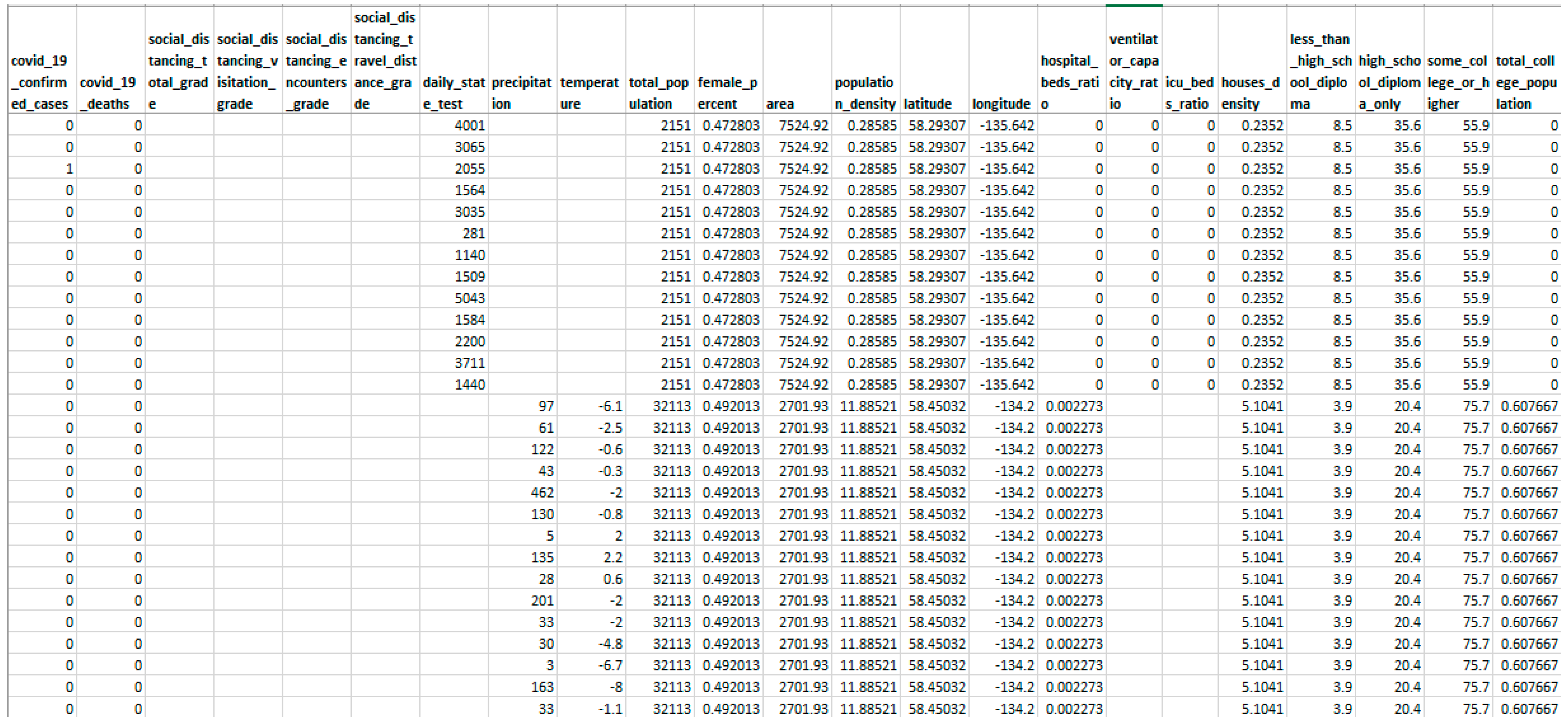Image resolution: width=1568 pixels, height=725 pixels.
Task: Click the female_percent header cell
Action: click(728, 93)
